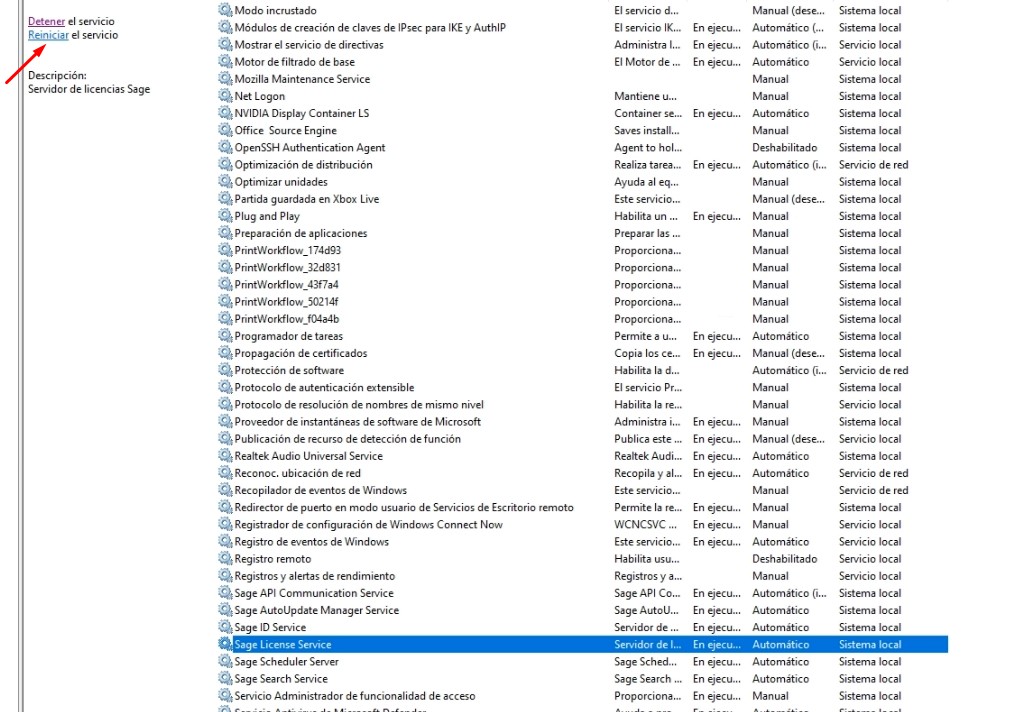Select Protocolo de autenticación extensible name

coord(324,387)
